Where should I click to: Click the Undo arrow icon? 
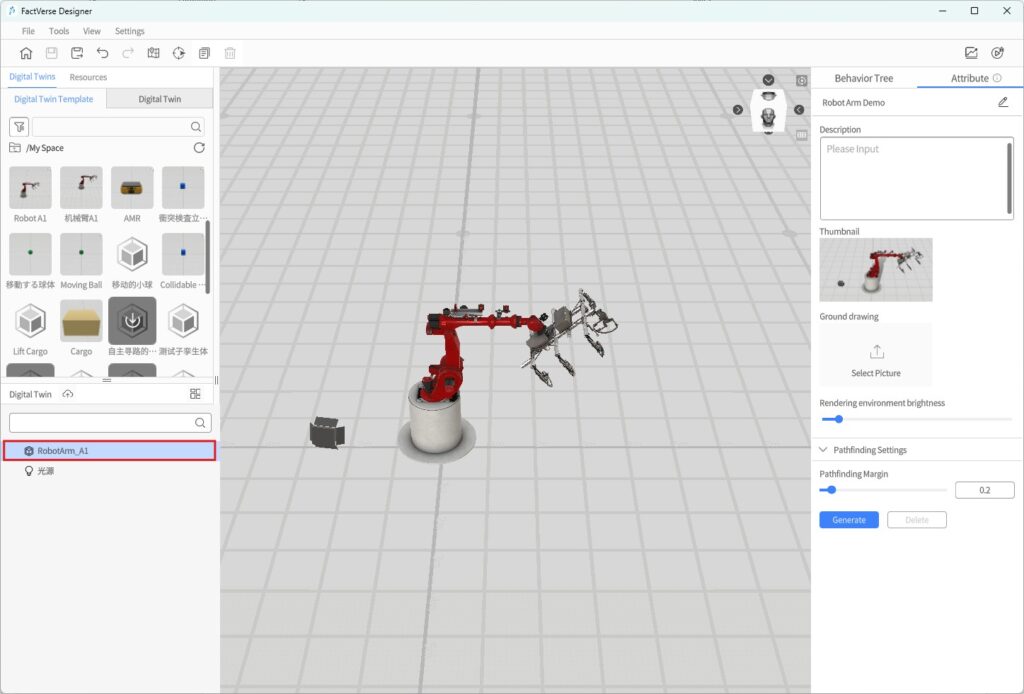tap(102, 53)
